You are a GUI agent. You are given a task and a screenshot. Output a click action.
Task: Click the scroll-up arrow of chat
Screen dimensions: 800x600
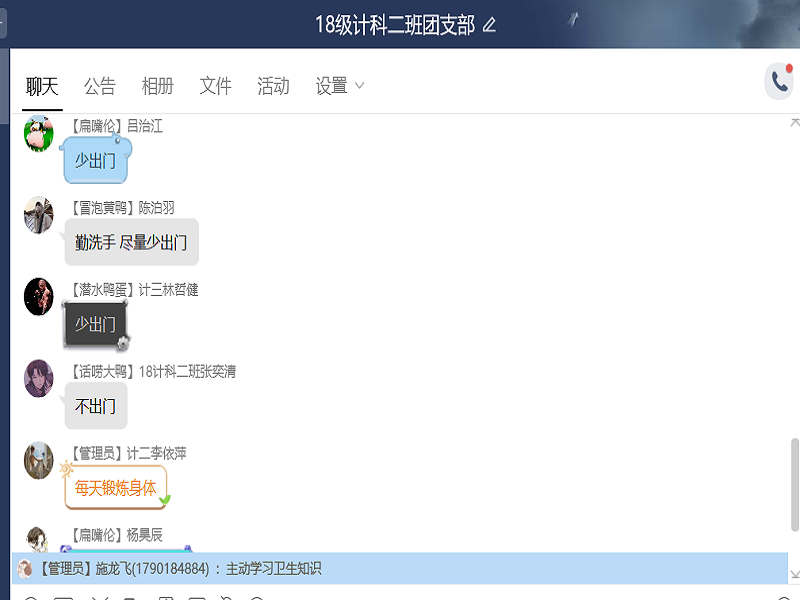794,122
